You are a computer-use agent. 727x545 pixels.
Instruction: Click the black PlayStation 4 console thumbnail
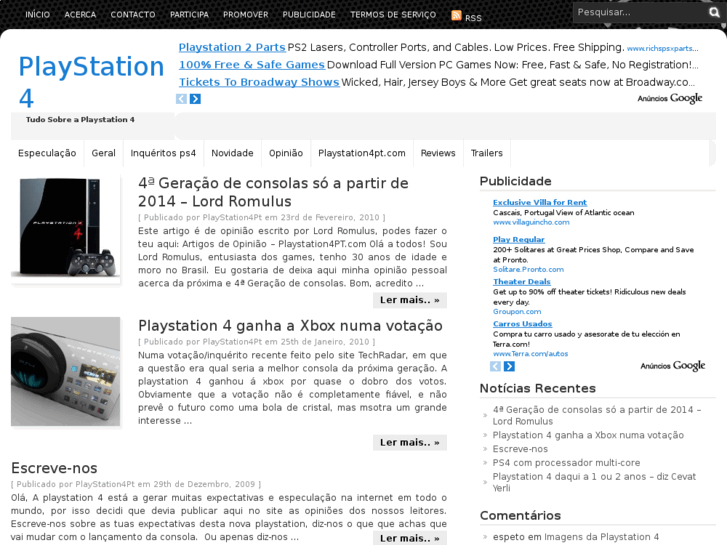(66, 228)
